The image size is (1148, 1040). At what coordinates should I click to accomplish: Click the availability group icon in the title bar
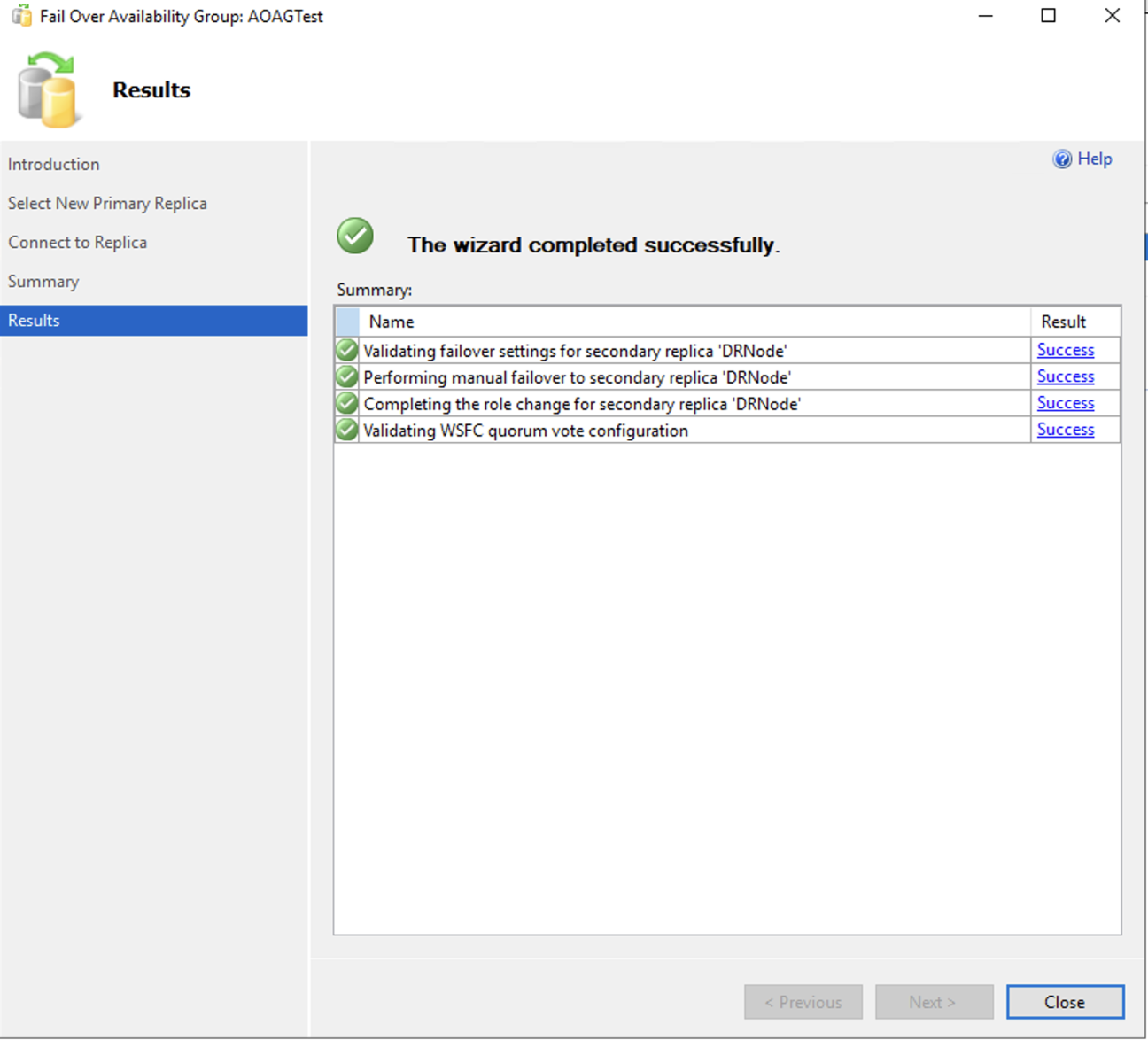point(19,15)
